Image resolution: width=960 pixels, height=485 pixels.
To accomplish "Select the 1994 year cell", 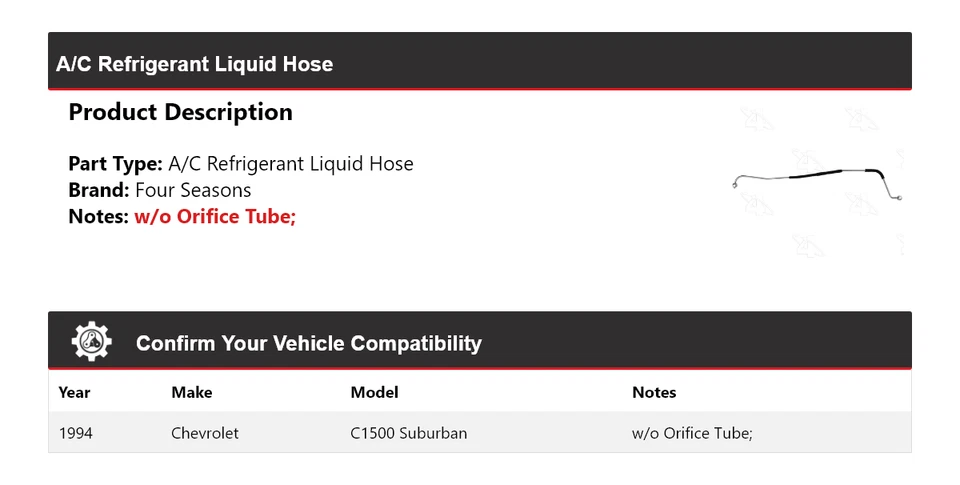I will tap(76, 433).
